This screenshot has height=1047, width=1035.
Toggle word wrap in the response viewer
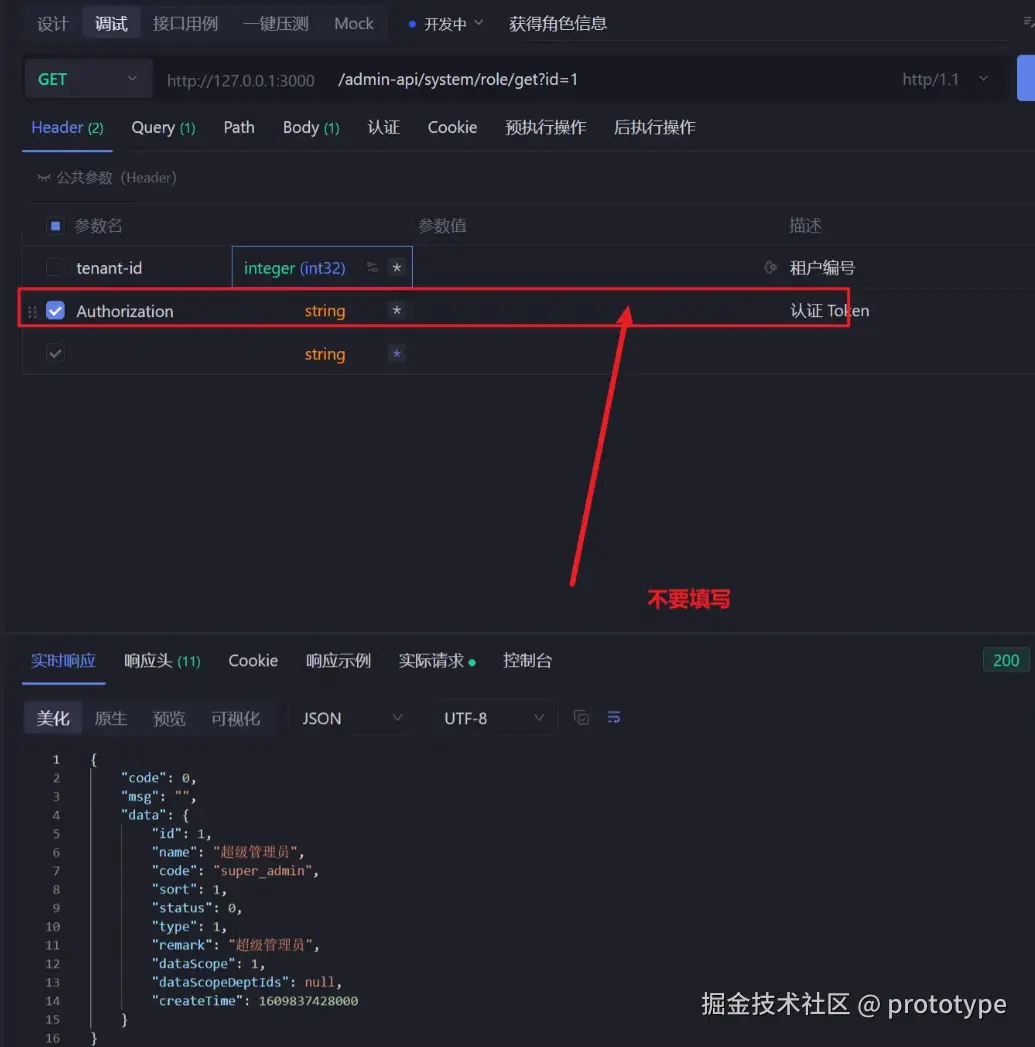point(613,717)
